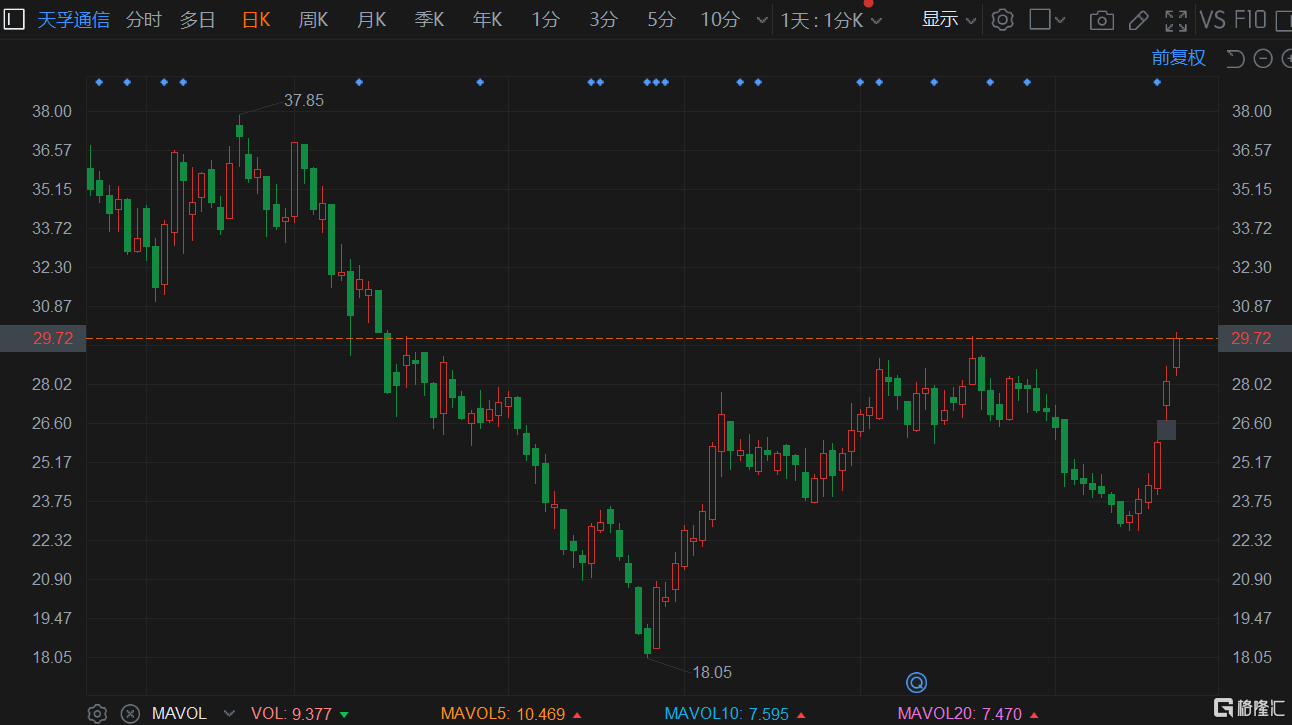Select the 分时 intraday tab
This screenshot has height=725, width=1292.
(143, 19)
